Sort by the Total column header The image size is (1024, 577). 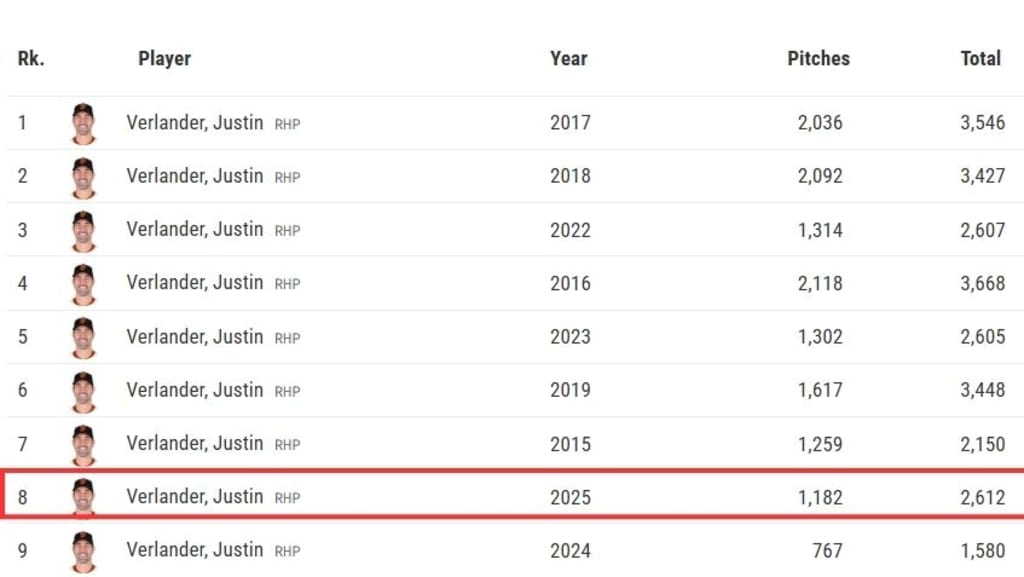[x=980, y=59]
